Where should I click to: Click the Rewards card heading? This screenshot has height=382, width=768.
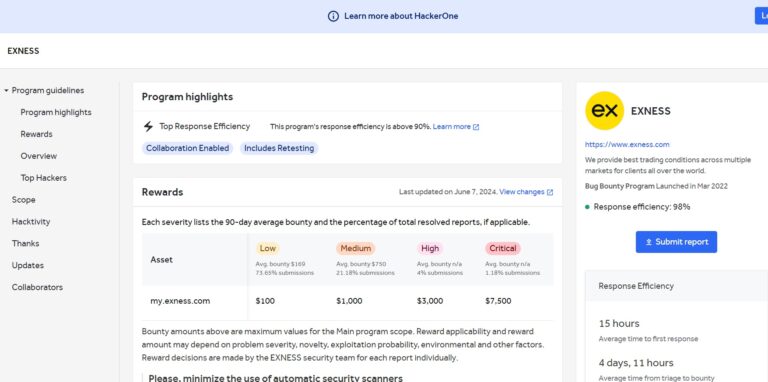tap(162, 192)
